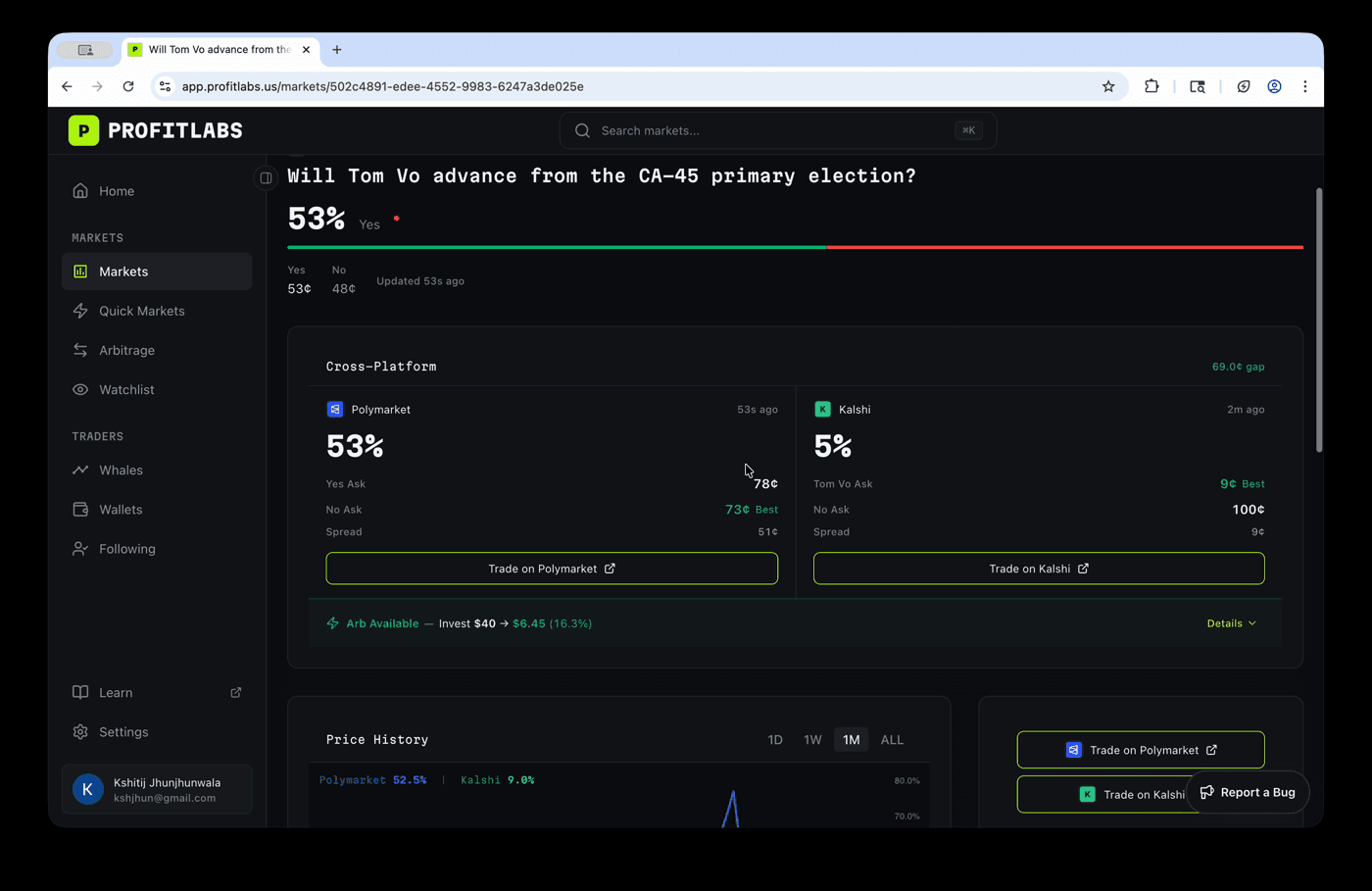This screenshot has height=891, width=1372.
Task: Click the ProfitLabs logo icon
Action: click(x=83, y=130)
